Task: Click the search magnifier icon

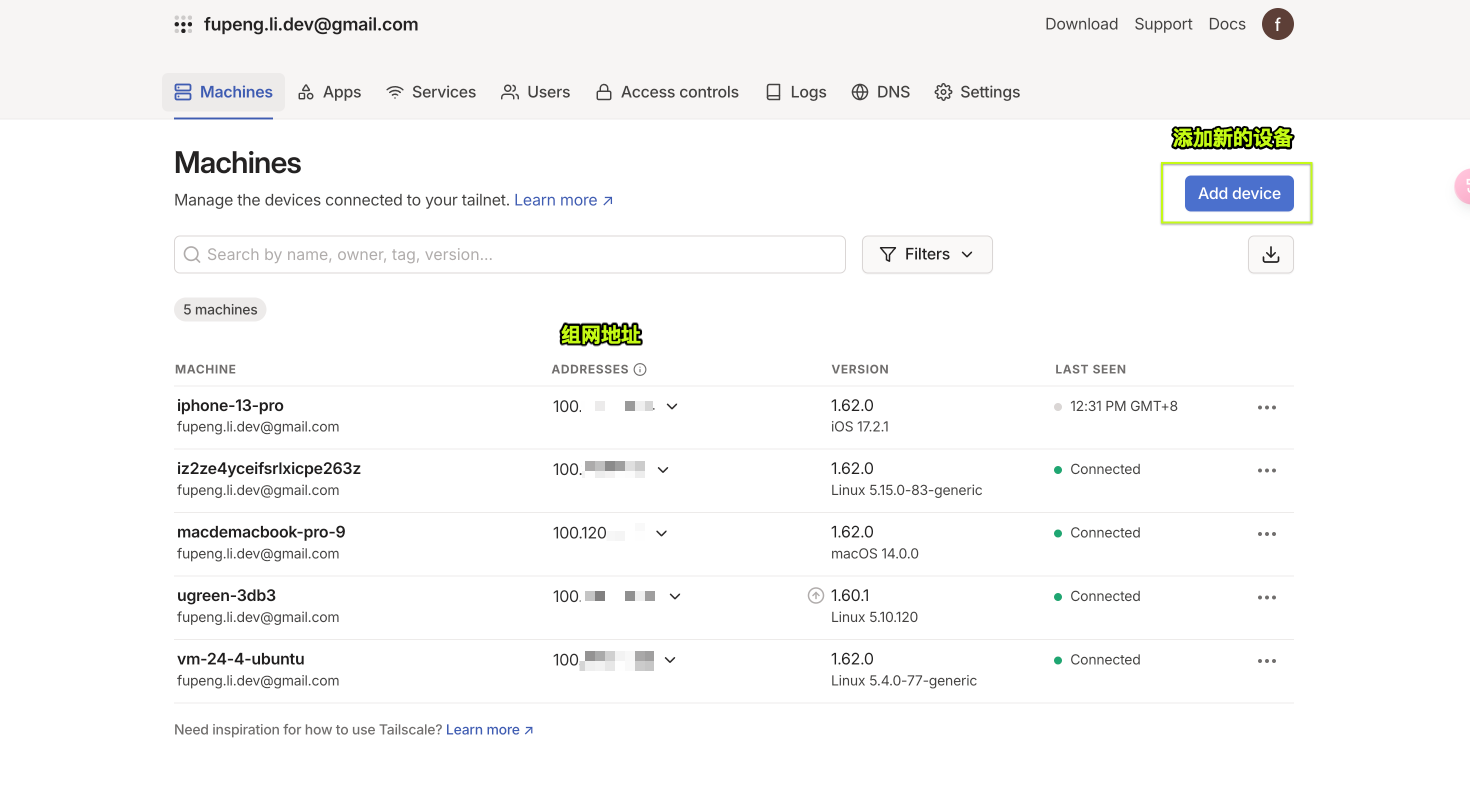Action: point(192,255)
